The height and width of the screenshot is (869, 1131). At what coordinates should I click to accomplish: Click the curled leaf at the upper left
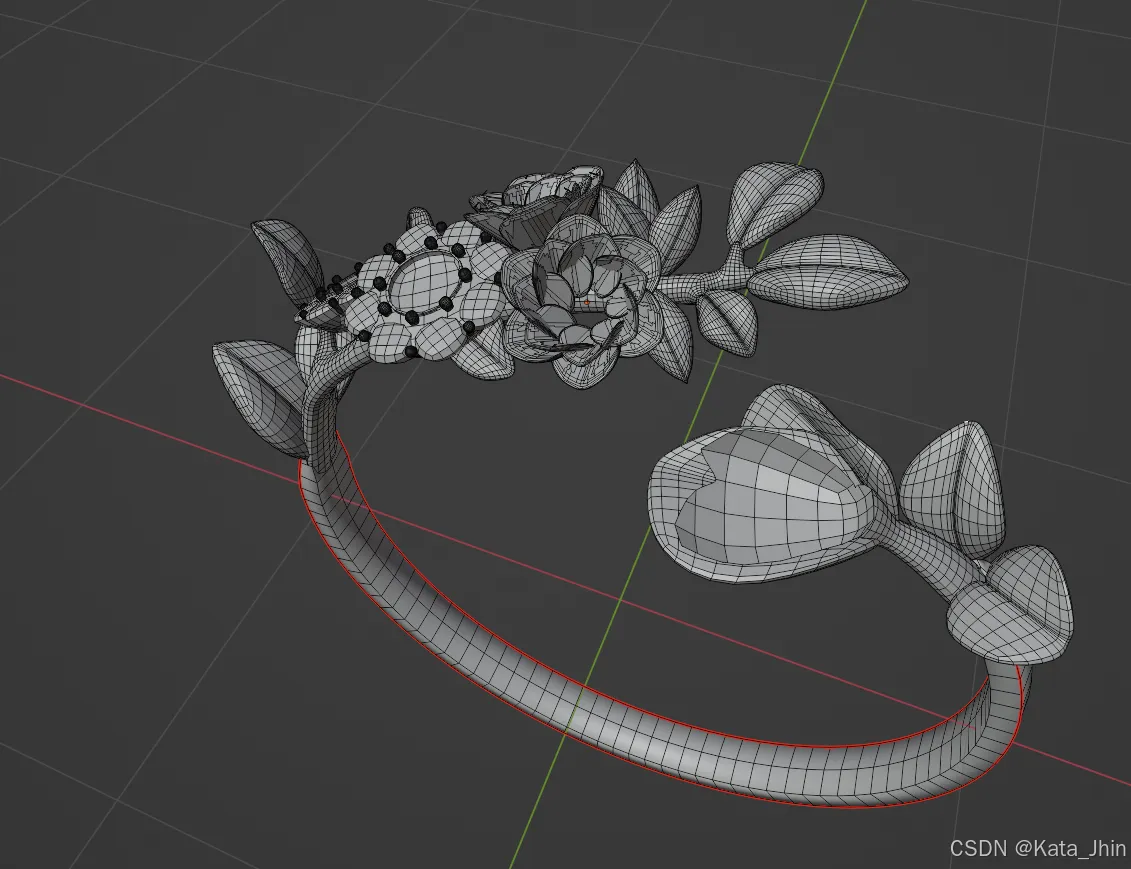[287, 262]
